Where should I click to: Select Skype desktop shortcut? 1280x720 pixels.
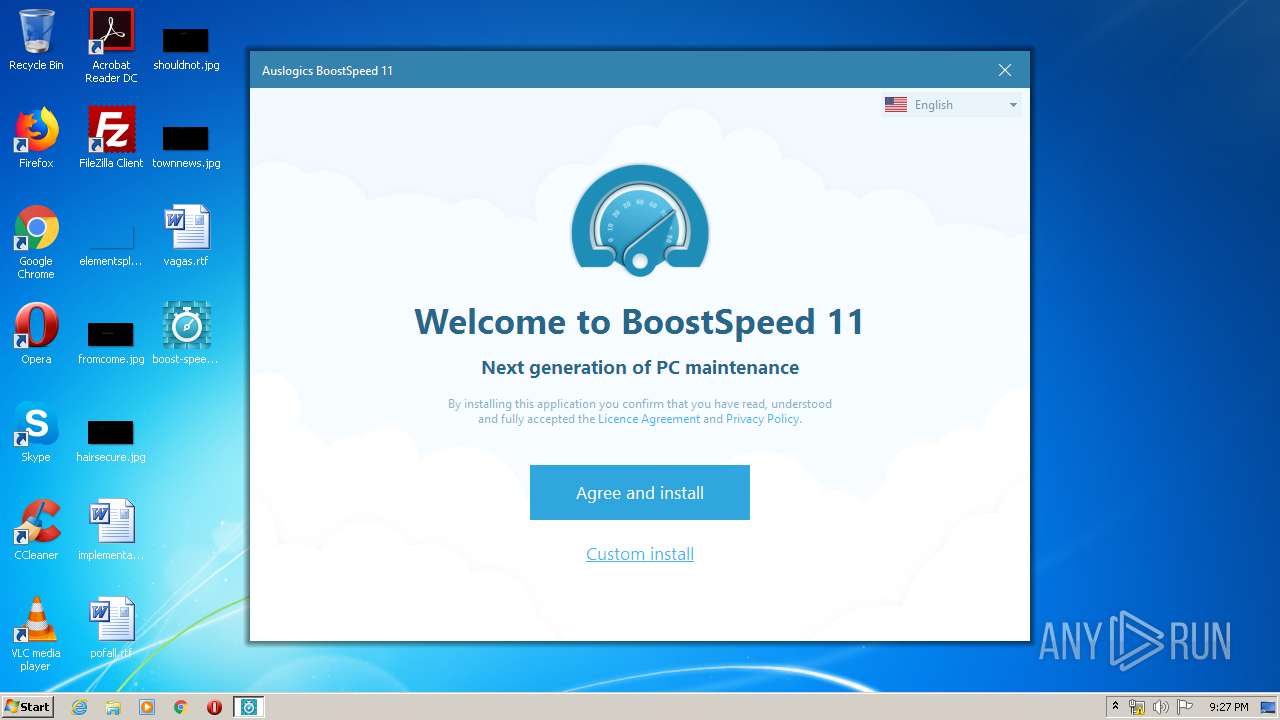click(x=36, y=432)
